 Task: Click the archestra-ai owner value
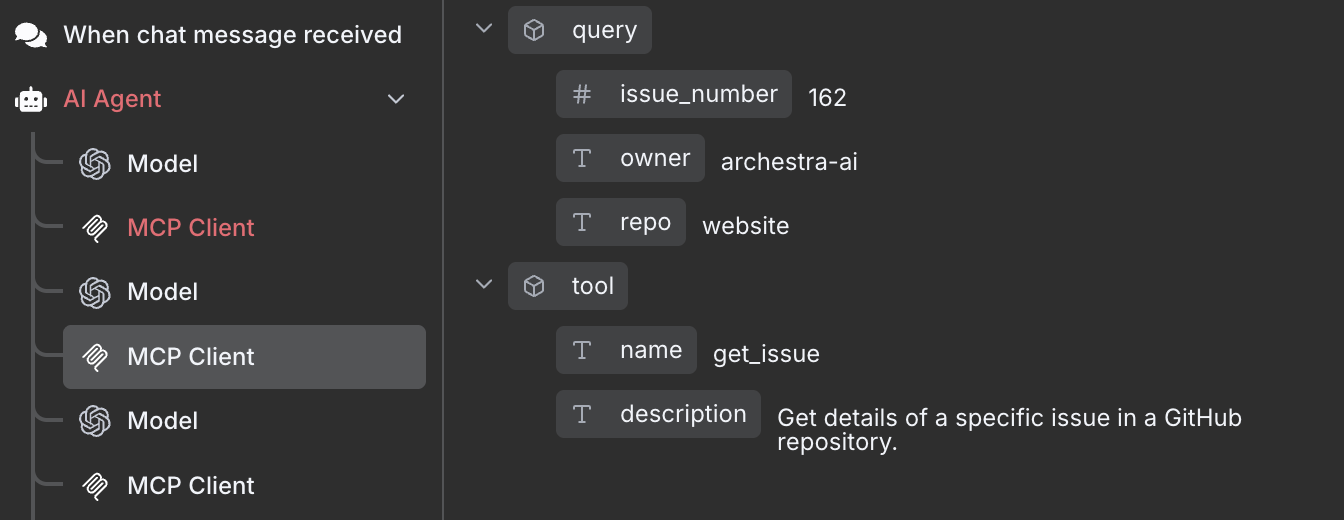pos(789,162)
